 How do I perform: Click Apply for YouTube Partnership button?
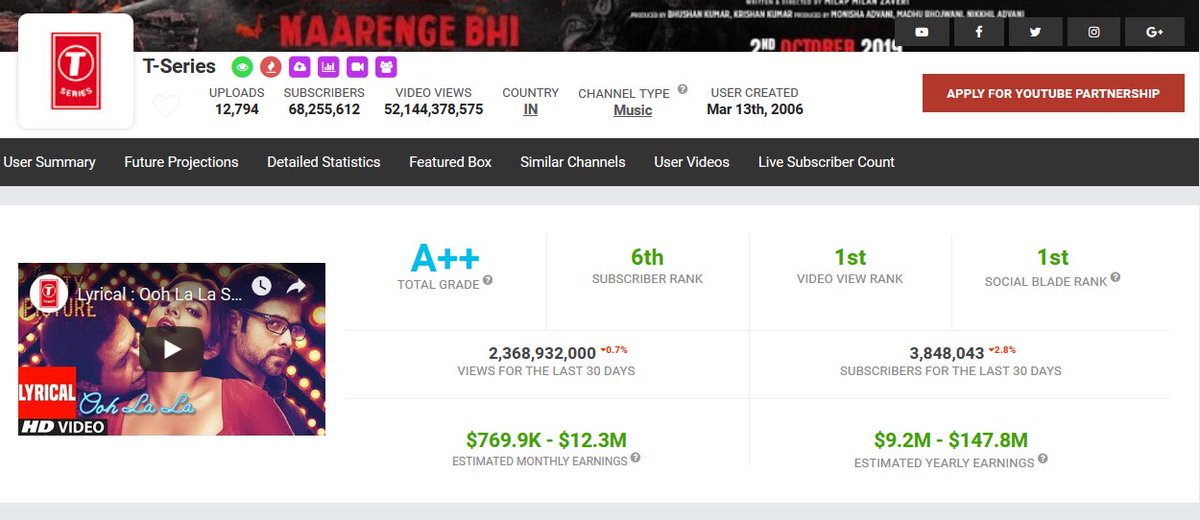(1053, 93)
